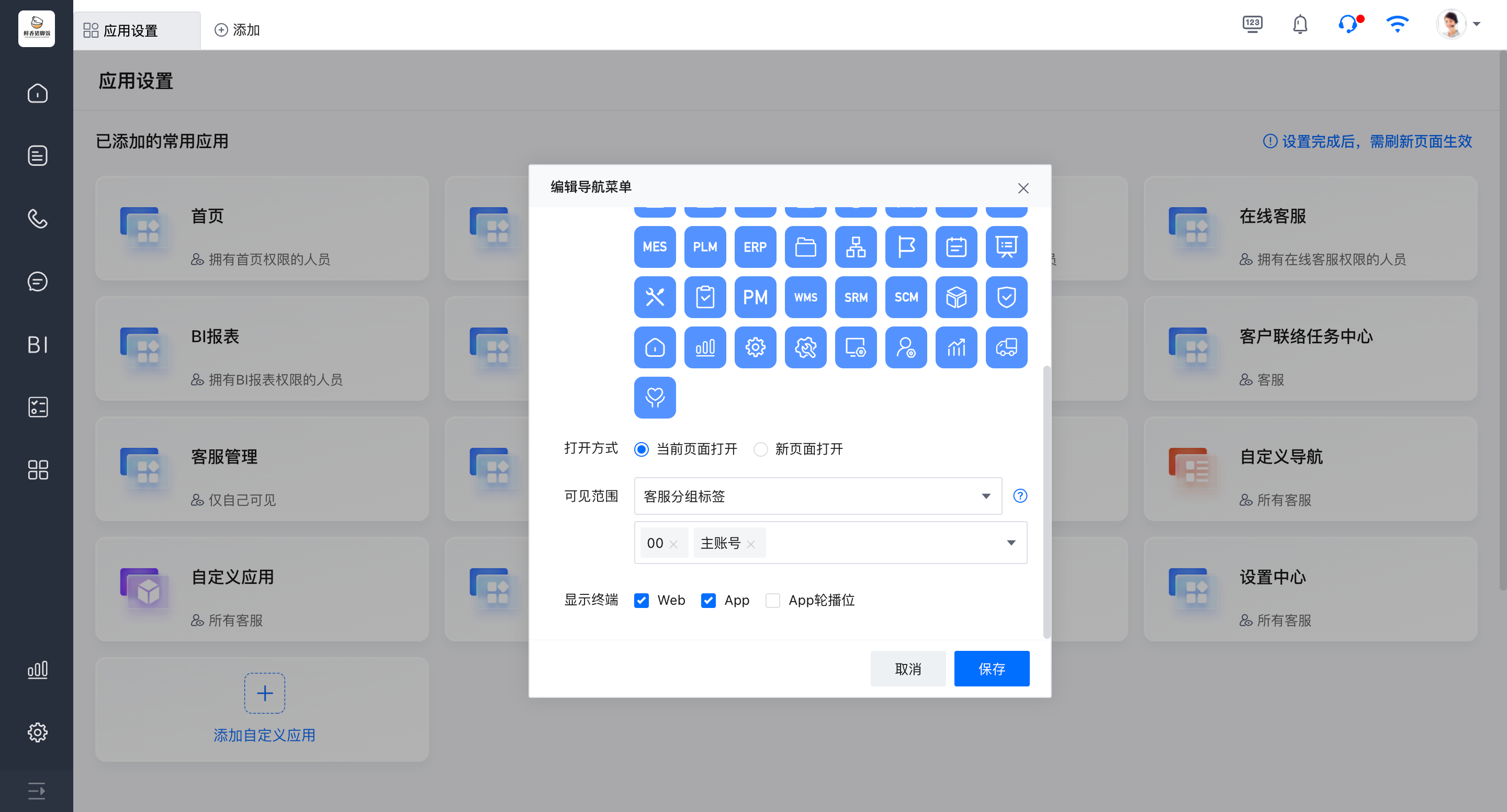Open the phone section in the left sidebar
Screen dimensions: 1507x812
coord(38,219)
